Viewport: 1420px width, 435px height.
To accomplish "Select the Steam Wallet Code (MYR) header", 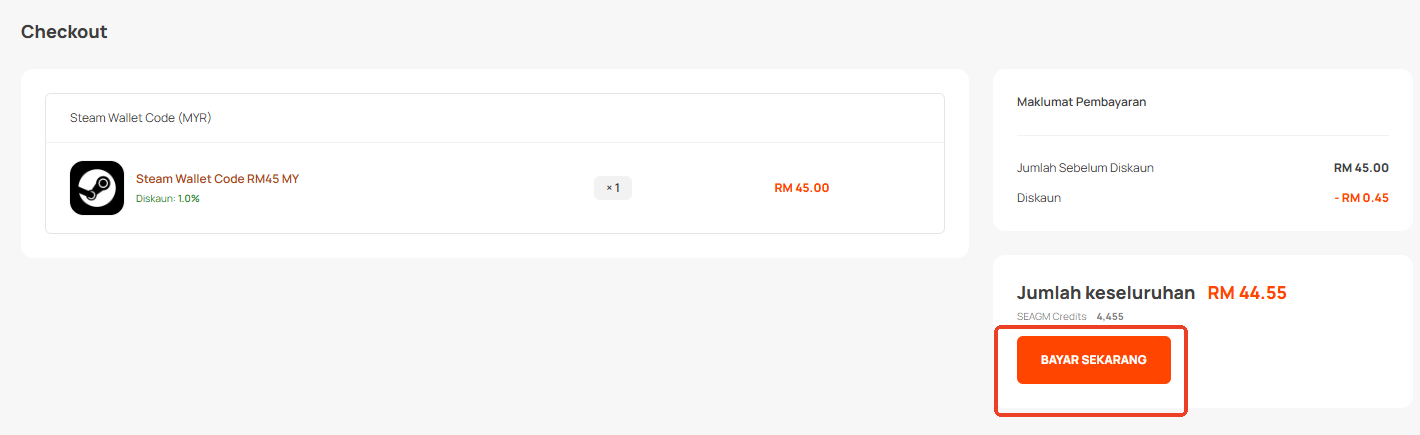I will 140,118.
